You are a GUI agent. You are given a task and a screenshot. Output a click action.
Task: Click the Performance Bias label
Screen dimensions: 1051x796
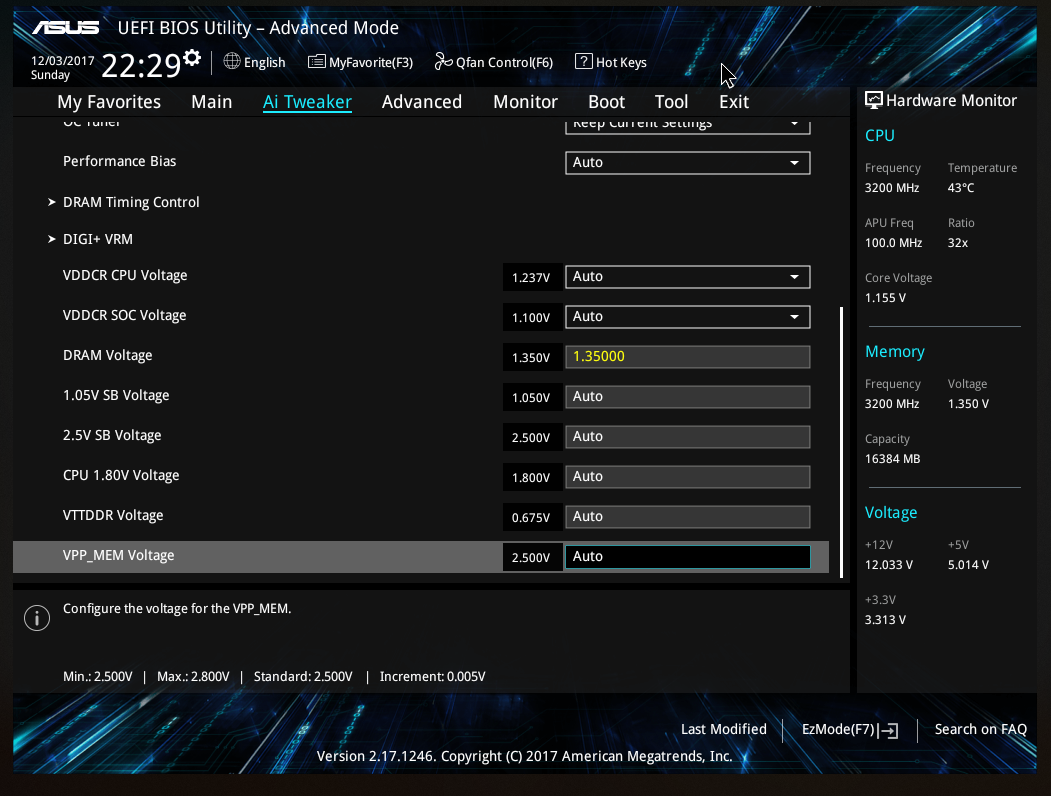point(119,161)
